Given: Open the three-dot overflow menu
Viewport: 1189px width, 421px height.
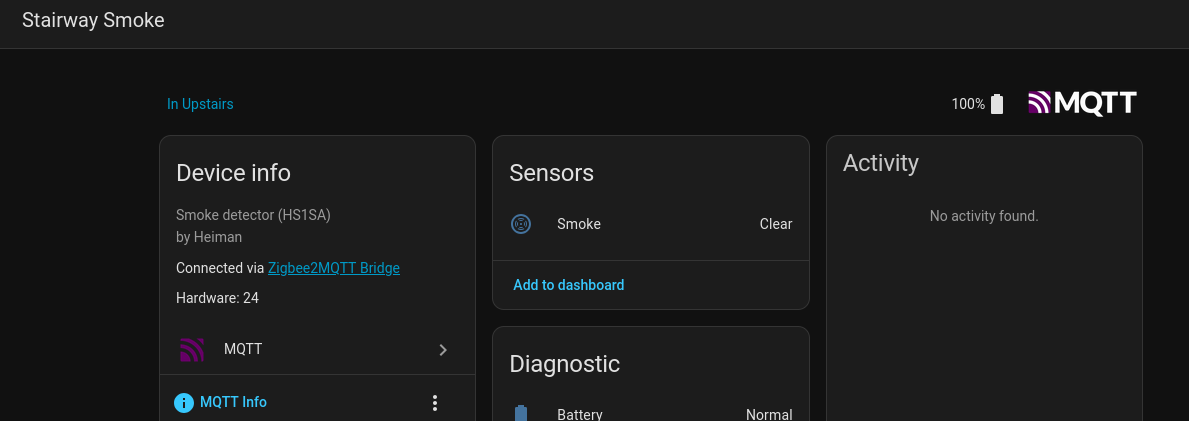Looking at the screenshot, I should click(435, 402).
